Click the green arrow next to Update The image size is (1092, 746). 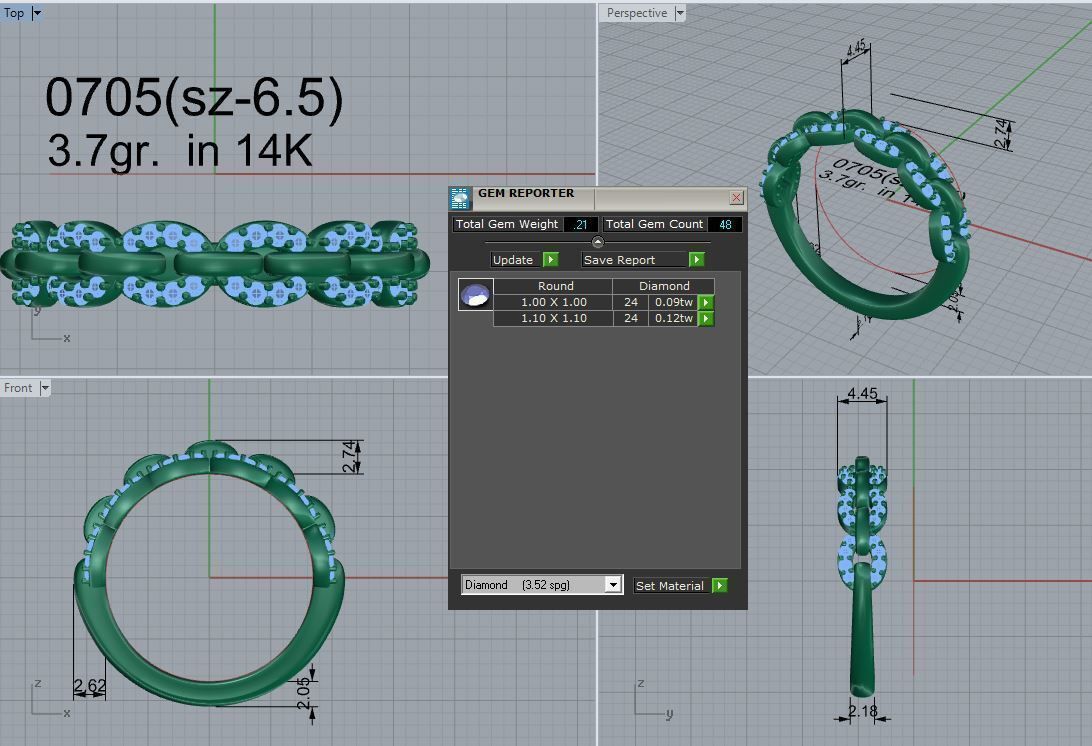pos(550,260)
